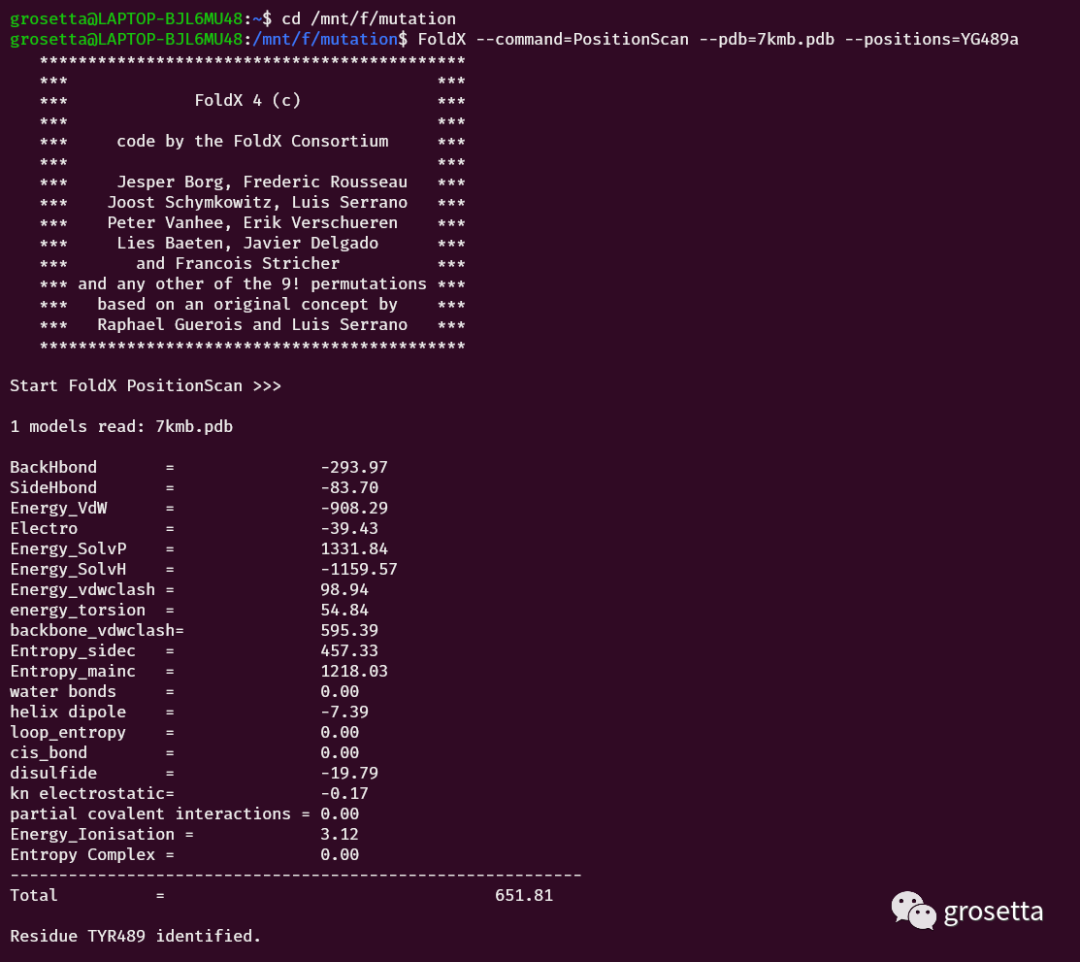Screen dimensions: 1080x962
Task: Click 'Raphael Guerois and Luis Serrano' line
Action: click(x=252, y=325)
